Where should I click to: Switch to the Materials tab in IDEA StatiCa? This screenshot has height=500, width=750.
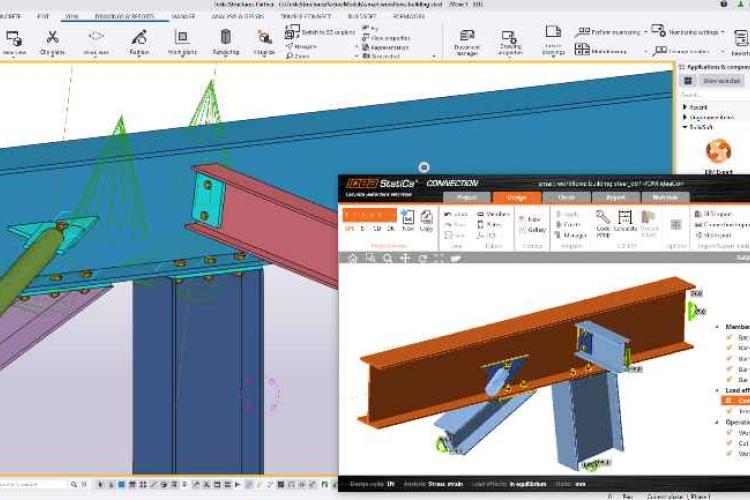(665, 197)
